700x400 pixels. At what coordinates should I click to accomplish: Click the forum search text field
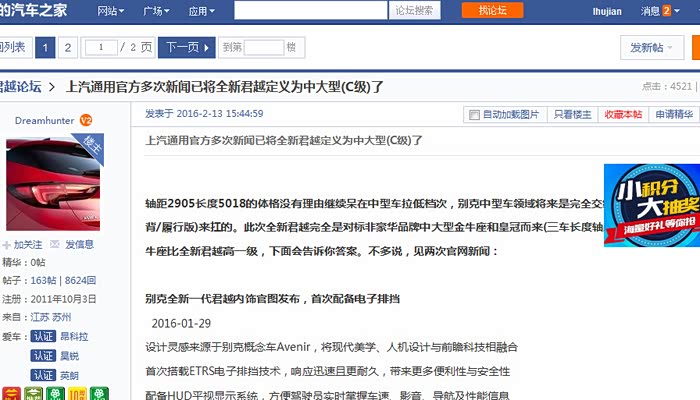coord(310,11)
